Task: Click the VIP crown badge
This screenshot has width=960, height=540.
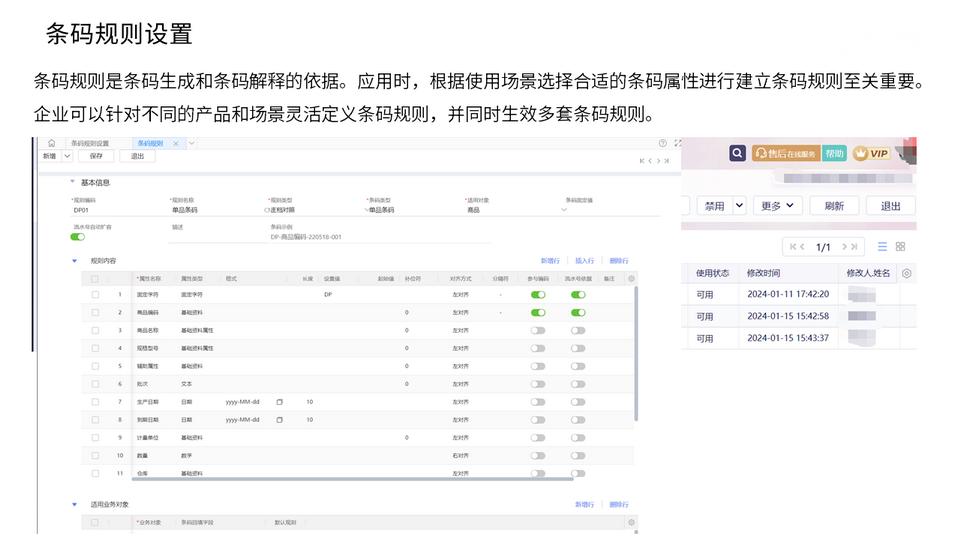Action: click(870, 153)
